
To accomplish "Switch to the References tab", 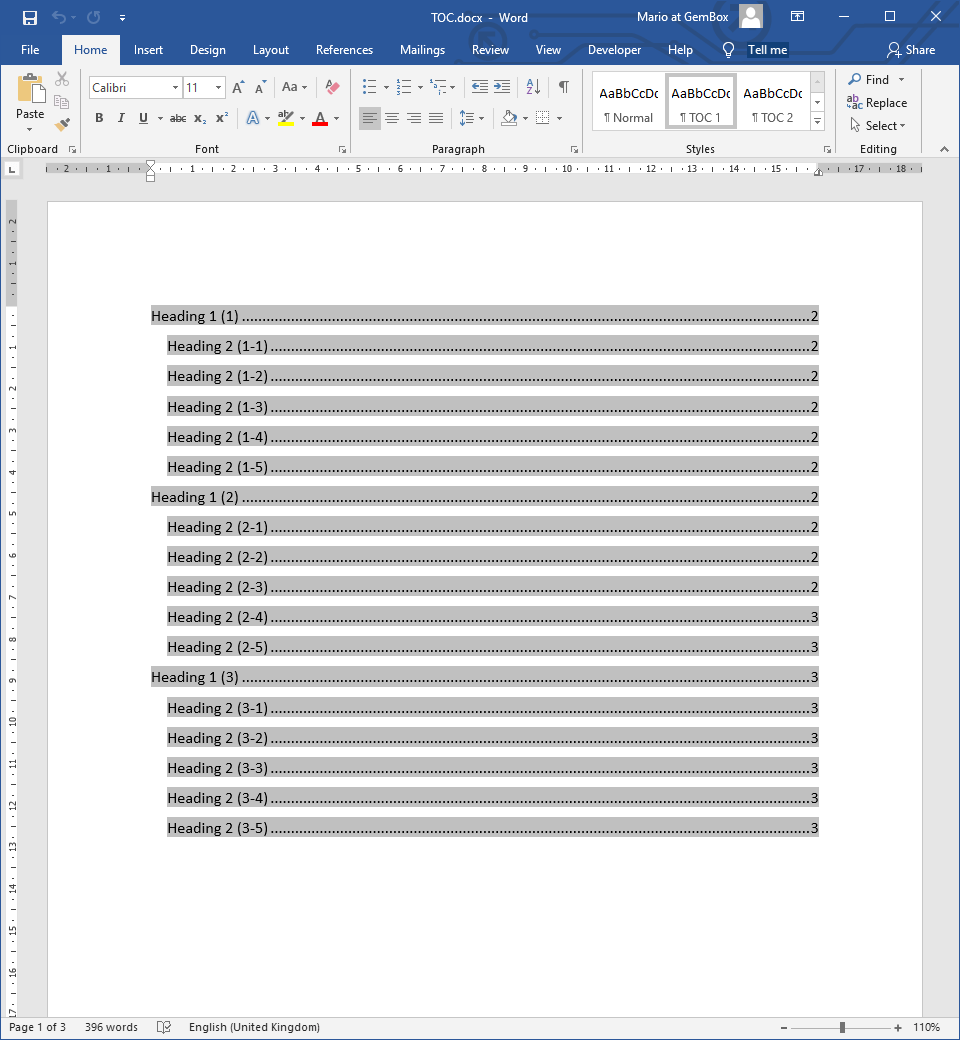I will click(x=344, y=49).
